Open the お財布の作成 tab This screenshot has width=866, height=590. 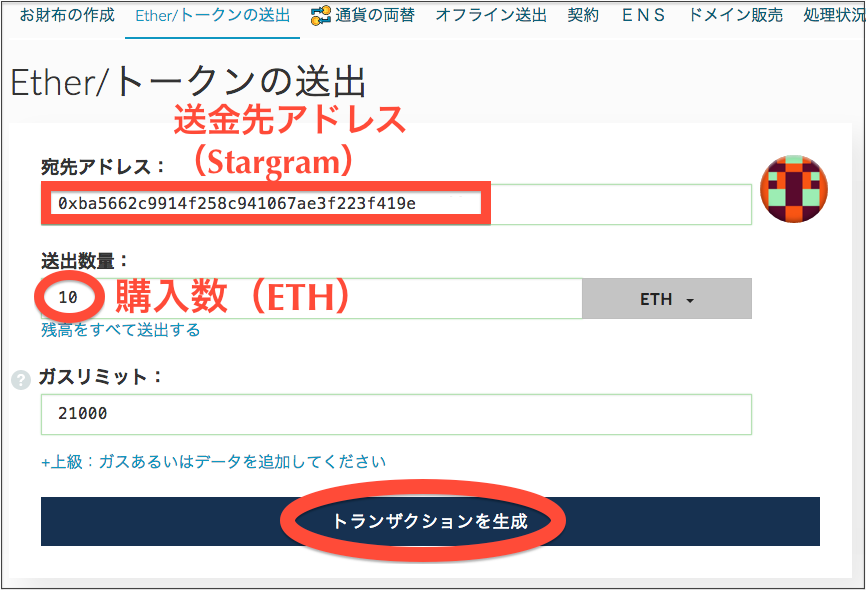point(67,15)
